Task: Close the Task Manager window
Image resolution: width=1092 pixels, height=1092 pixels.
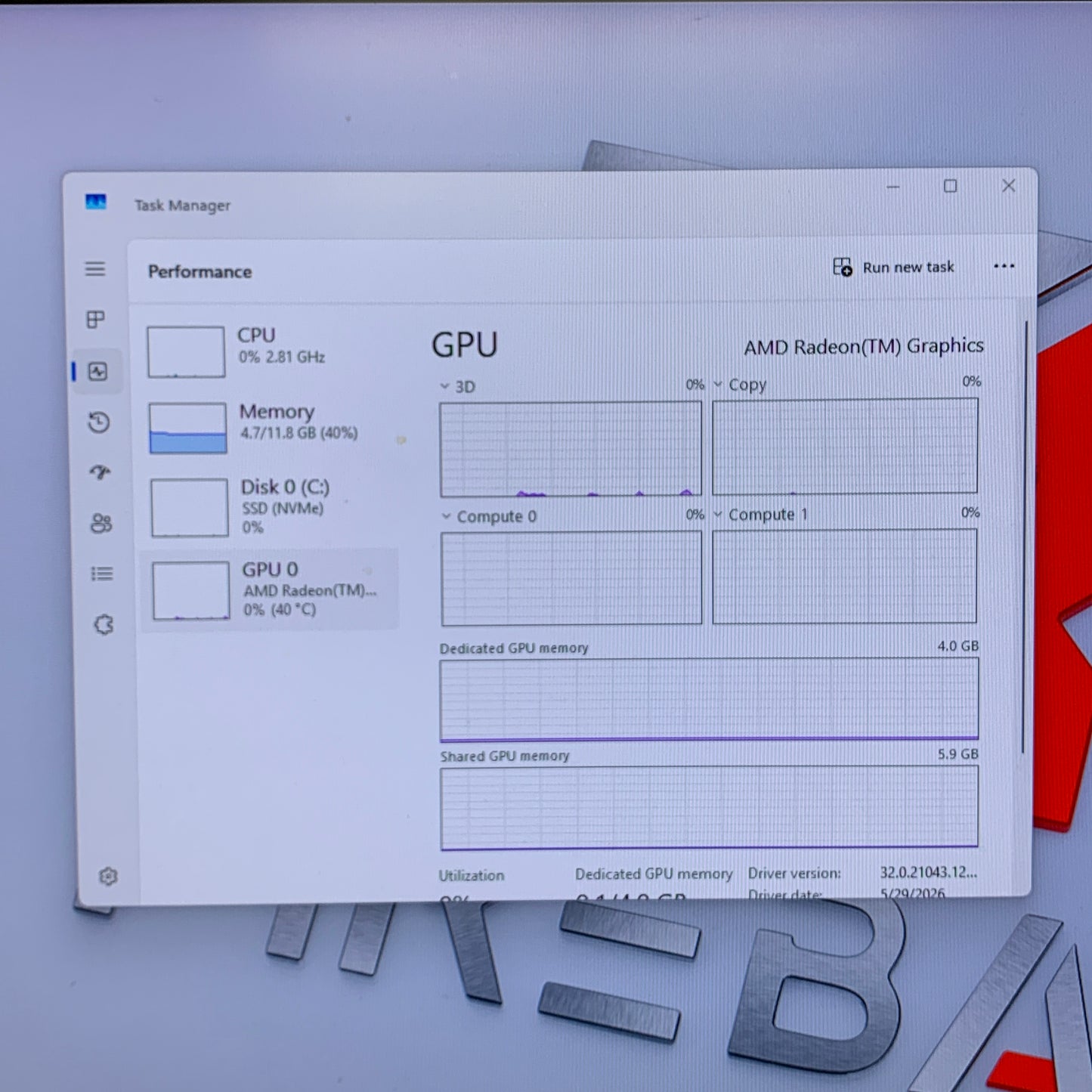Action: 1008,185
